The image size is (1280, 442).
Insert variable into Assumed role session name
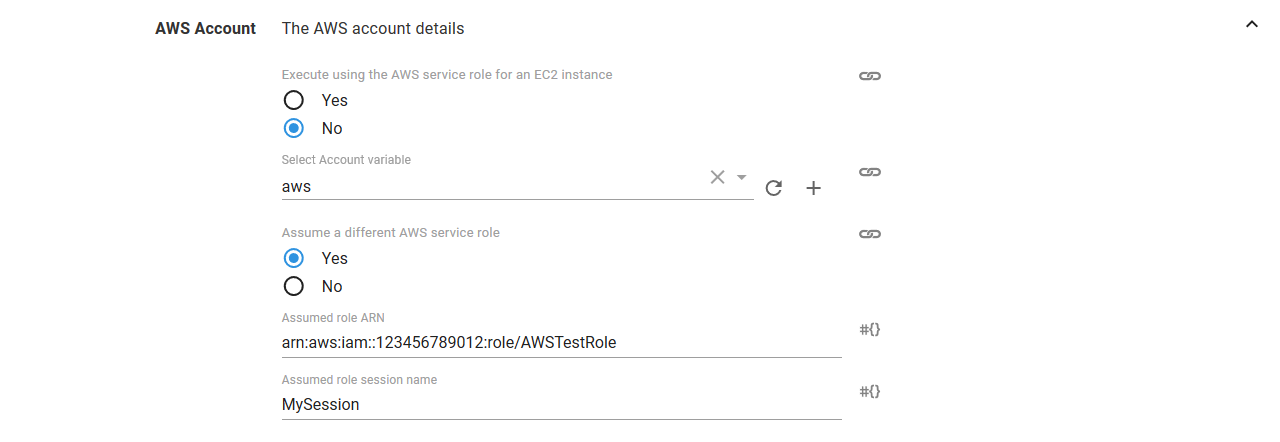click(x=870, y=390)
